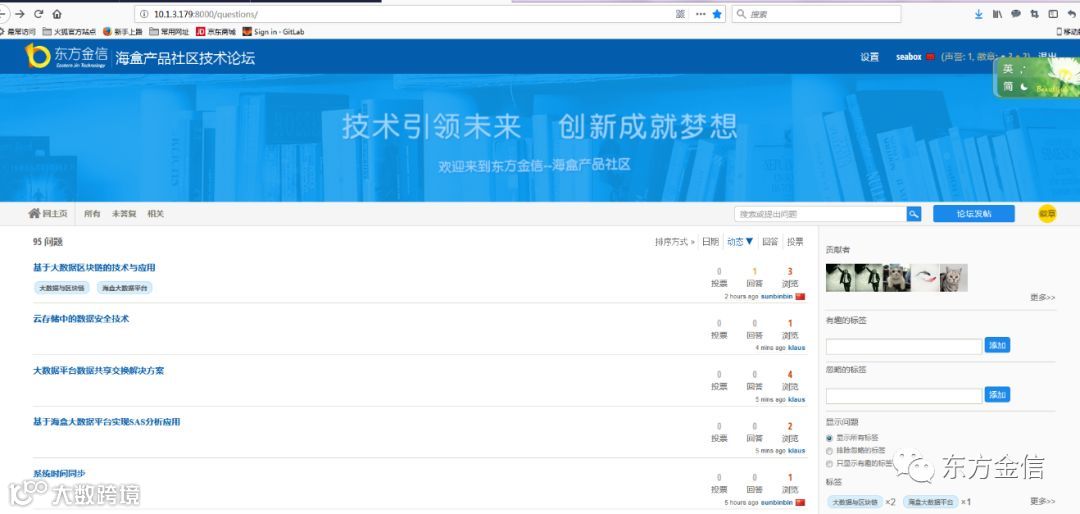
Task: Go to 回主页 home icon link
Action: [x=48, y=214]
